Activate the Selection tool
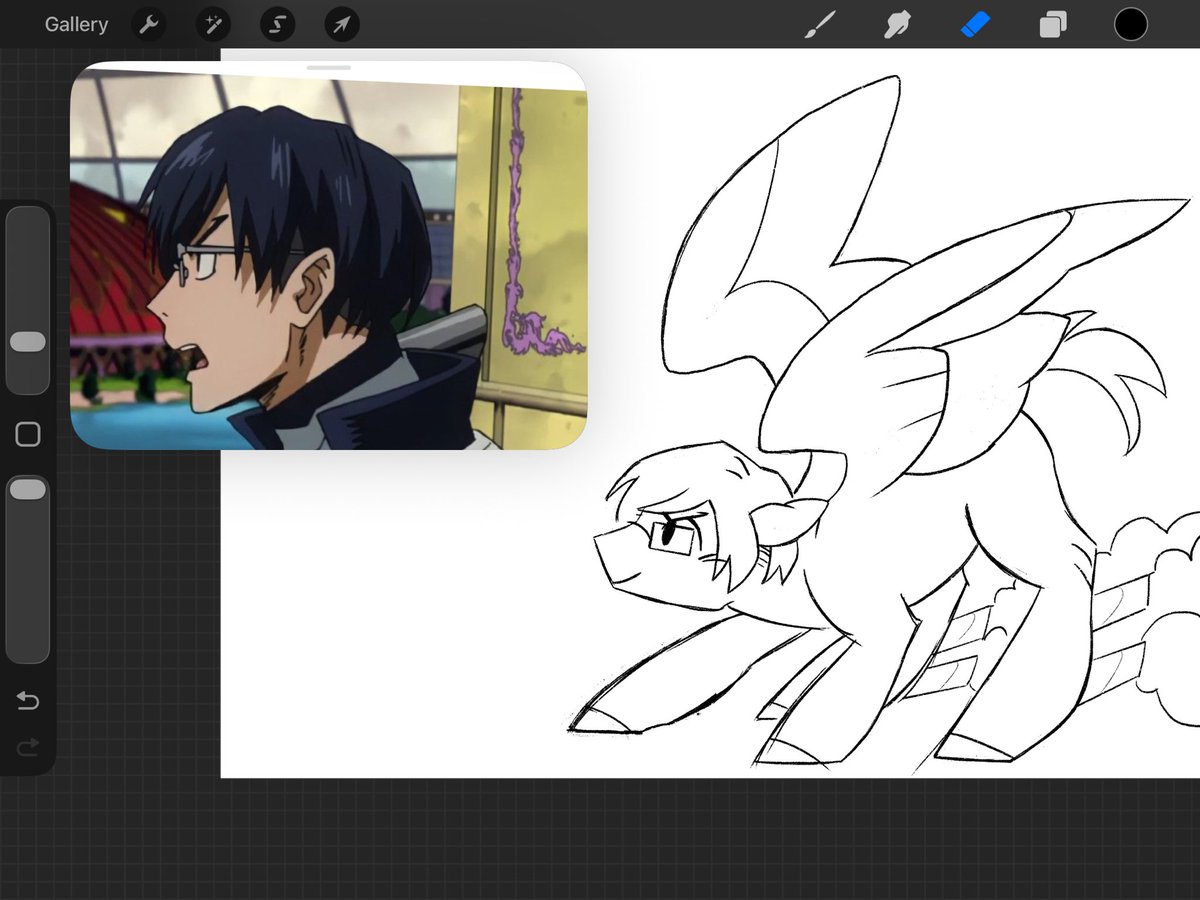1200x900 pixels. click(x=277, y=25)
